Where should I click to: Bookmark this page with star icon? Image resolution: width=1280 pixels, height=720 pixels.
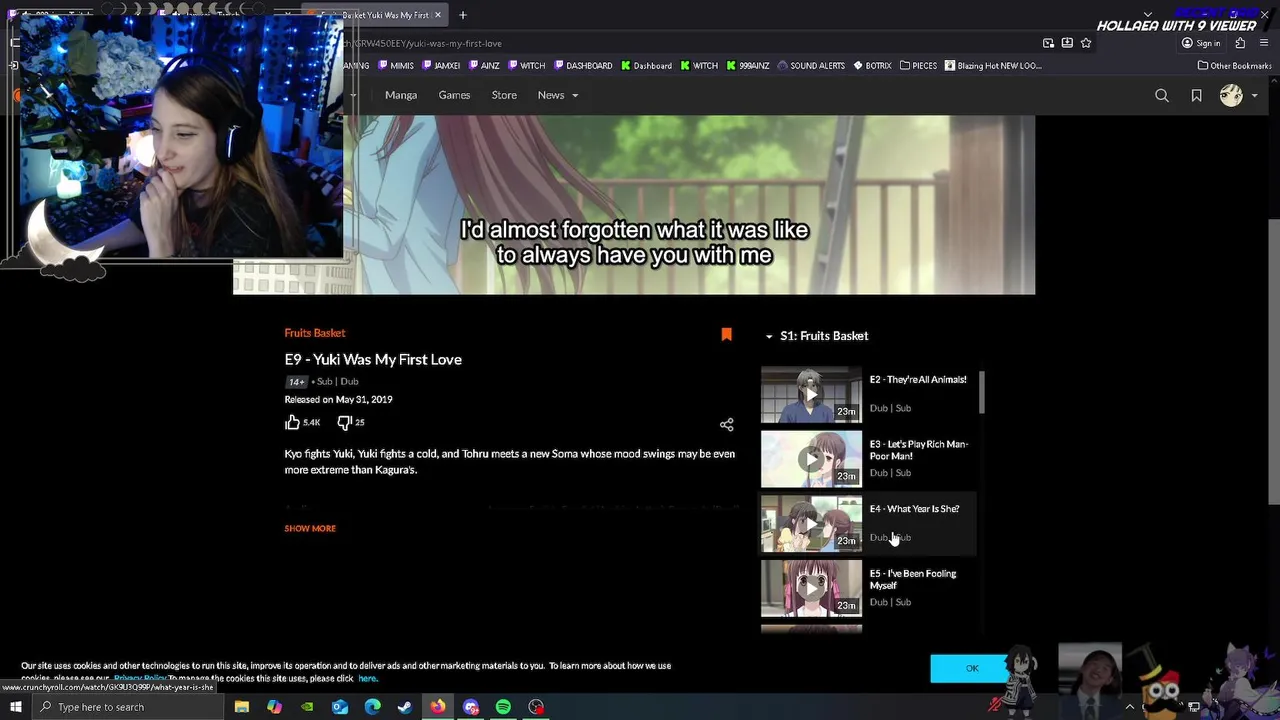pyautogui.click(x=1086, y=43)
